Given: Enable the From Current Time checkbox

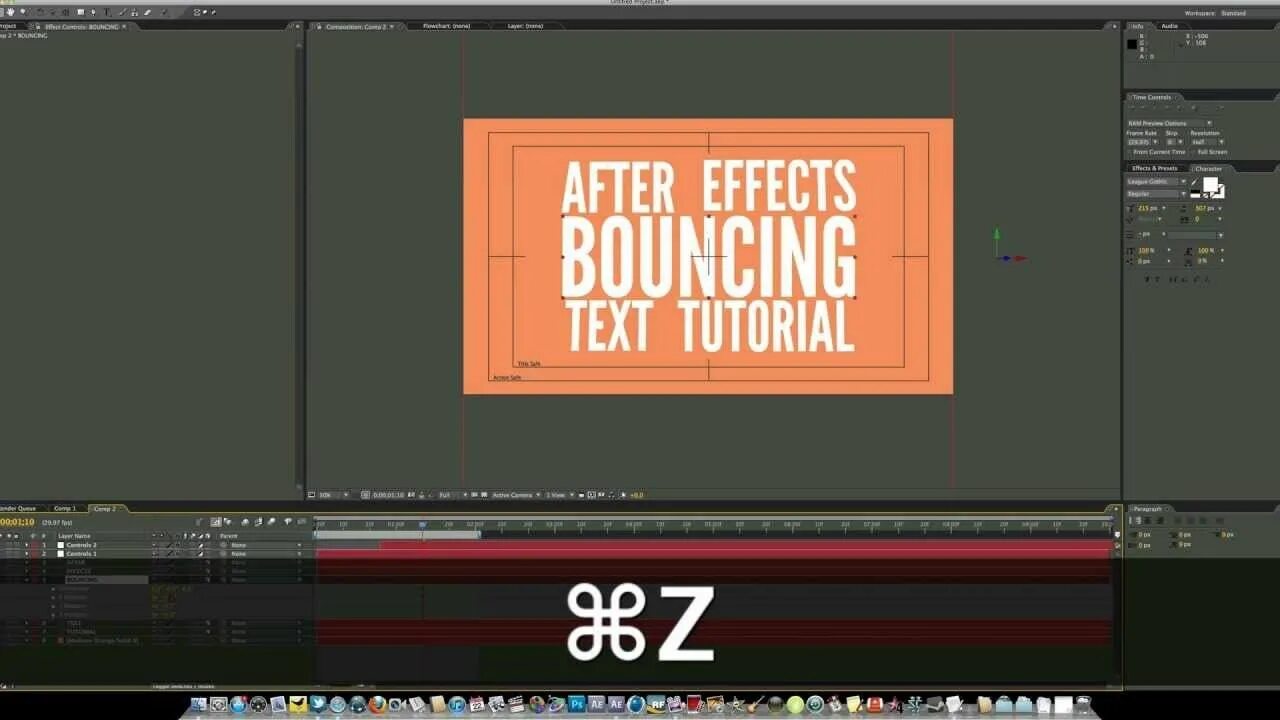Looking at the screenshot, I should coord(1130,152).
